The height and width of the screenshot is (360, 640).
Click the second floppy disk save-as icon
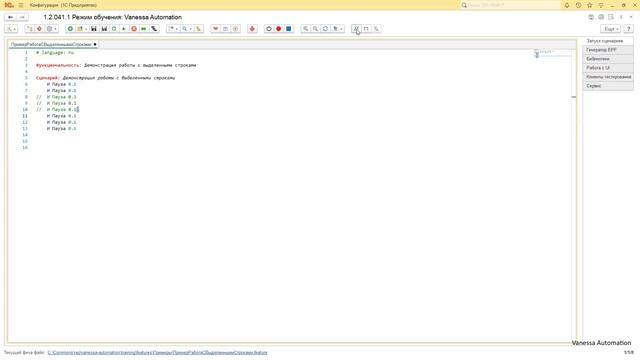pos(104,29)
